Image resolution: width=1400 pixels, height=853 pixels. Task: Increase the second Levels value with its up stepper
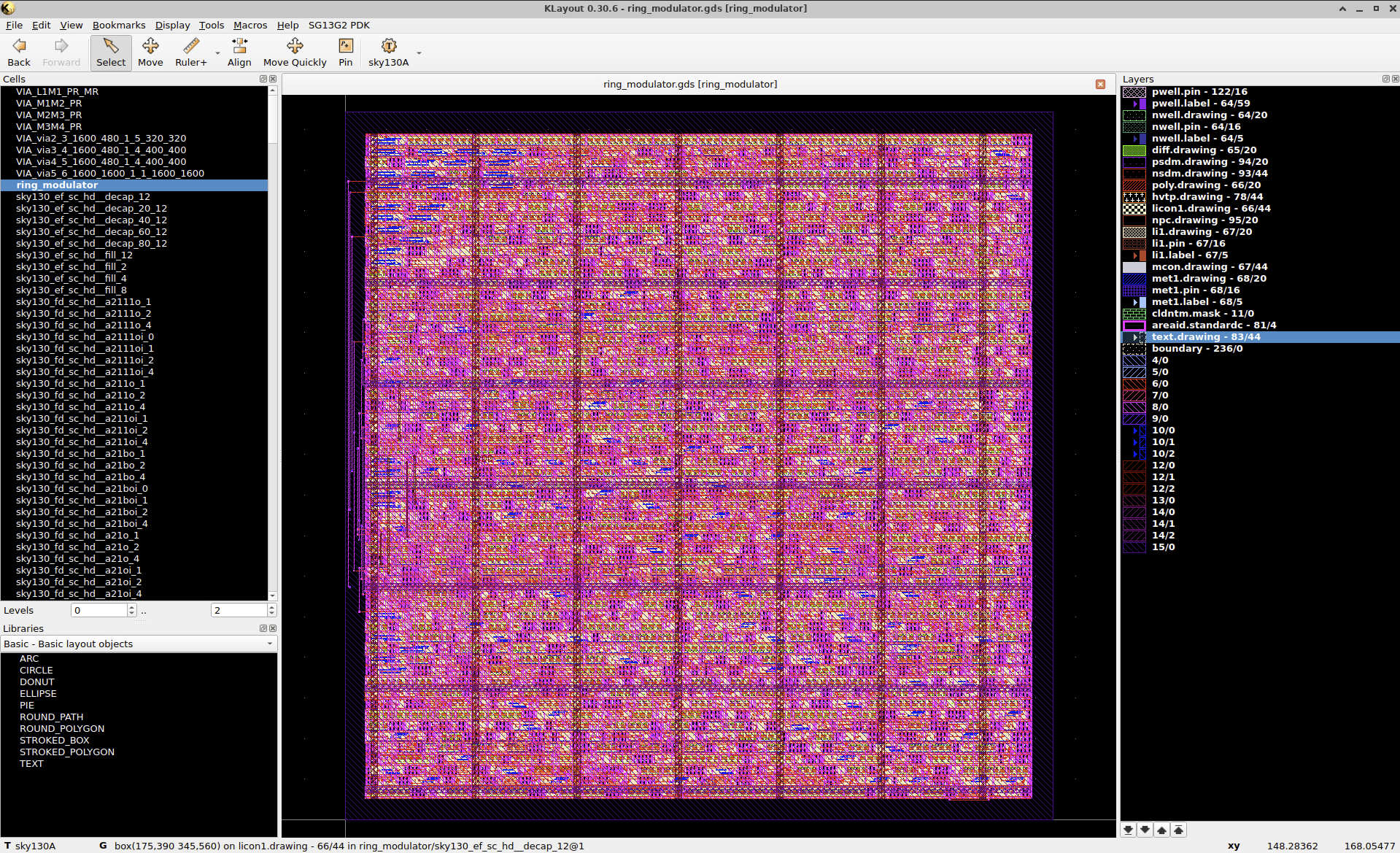271,606
